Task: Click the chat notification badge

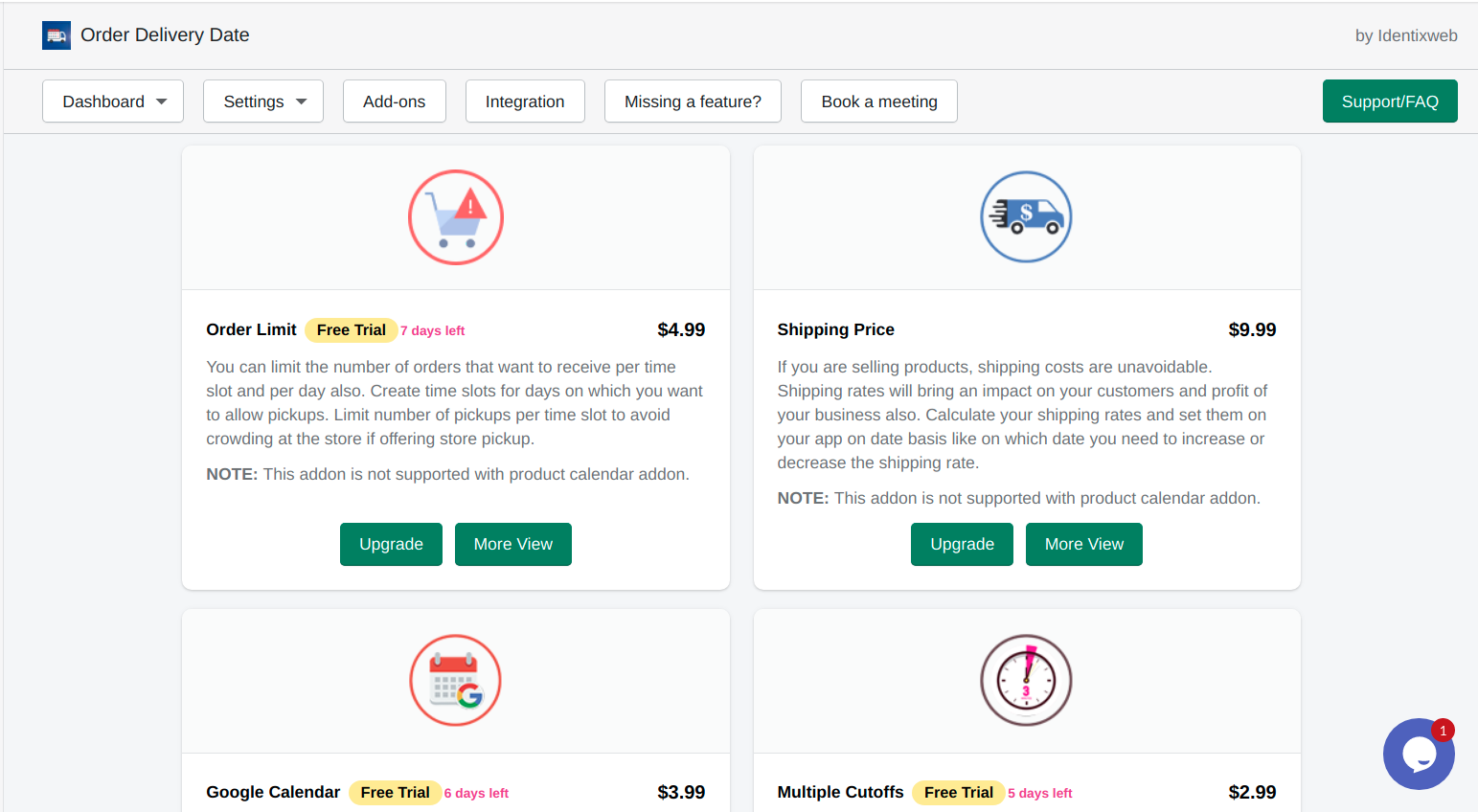Action: click(1444, 731)
